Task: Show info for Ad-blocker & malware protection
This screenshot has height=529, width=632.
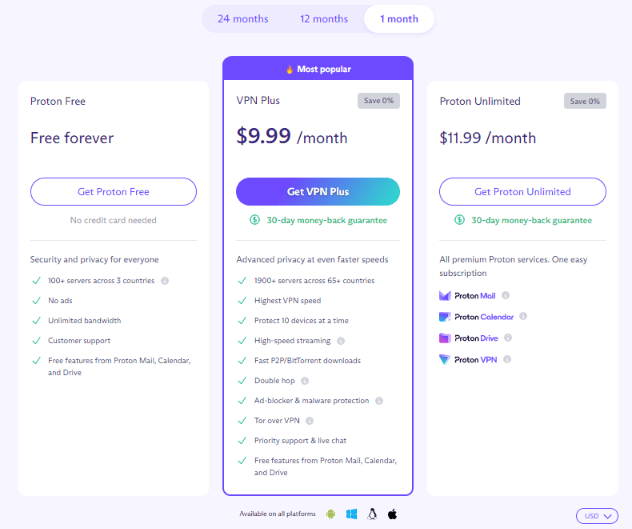Action: 379,401
